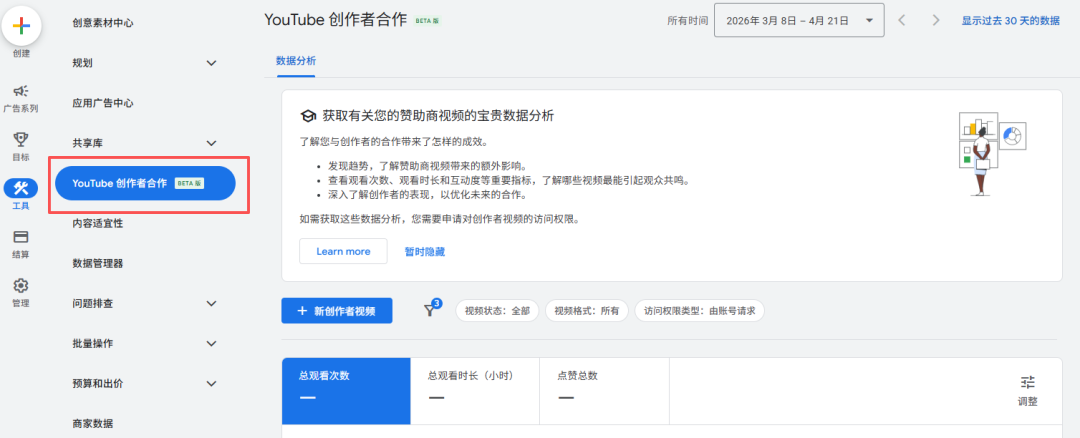Open the Admin gear icon (管理)
1080x438 pixels.
click(21, 285)
